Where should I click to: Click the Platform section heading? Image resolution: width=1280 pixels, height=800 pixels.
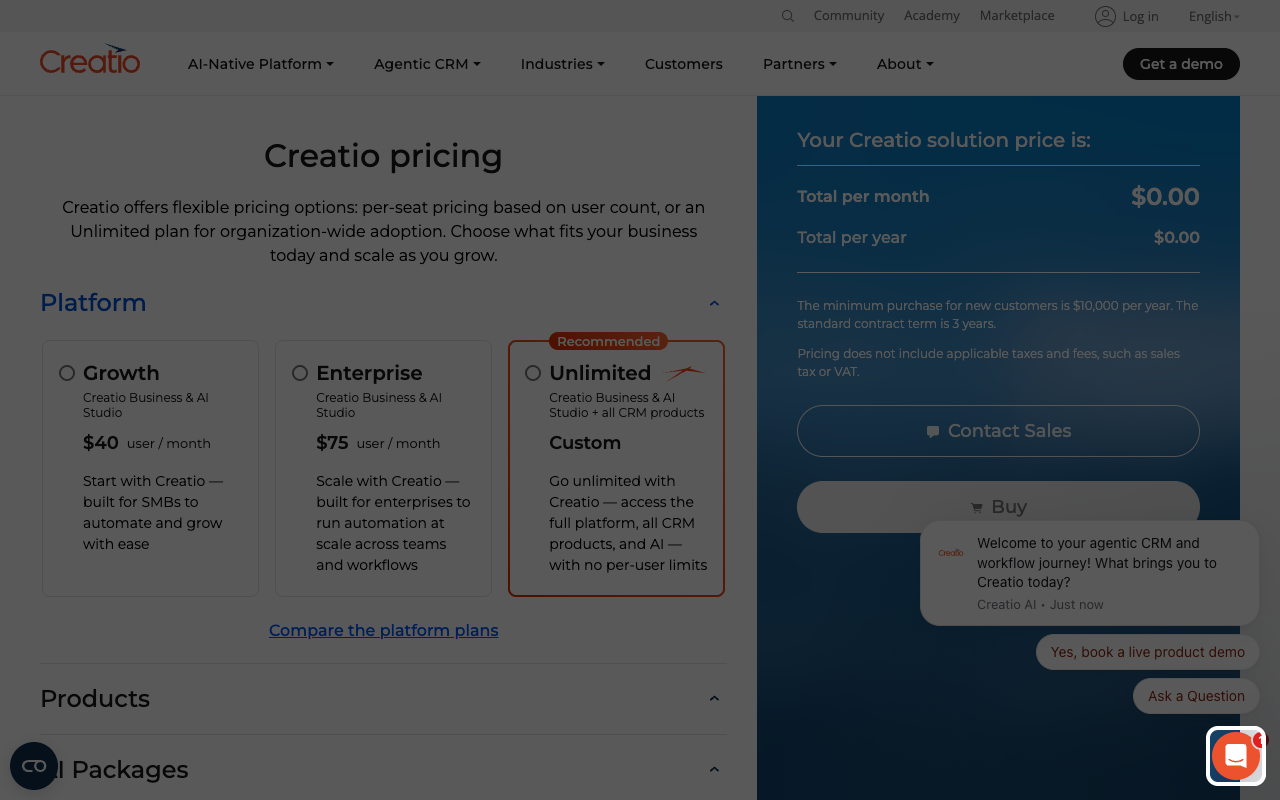pos(93,303)
